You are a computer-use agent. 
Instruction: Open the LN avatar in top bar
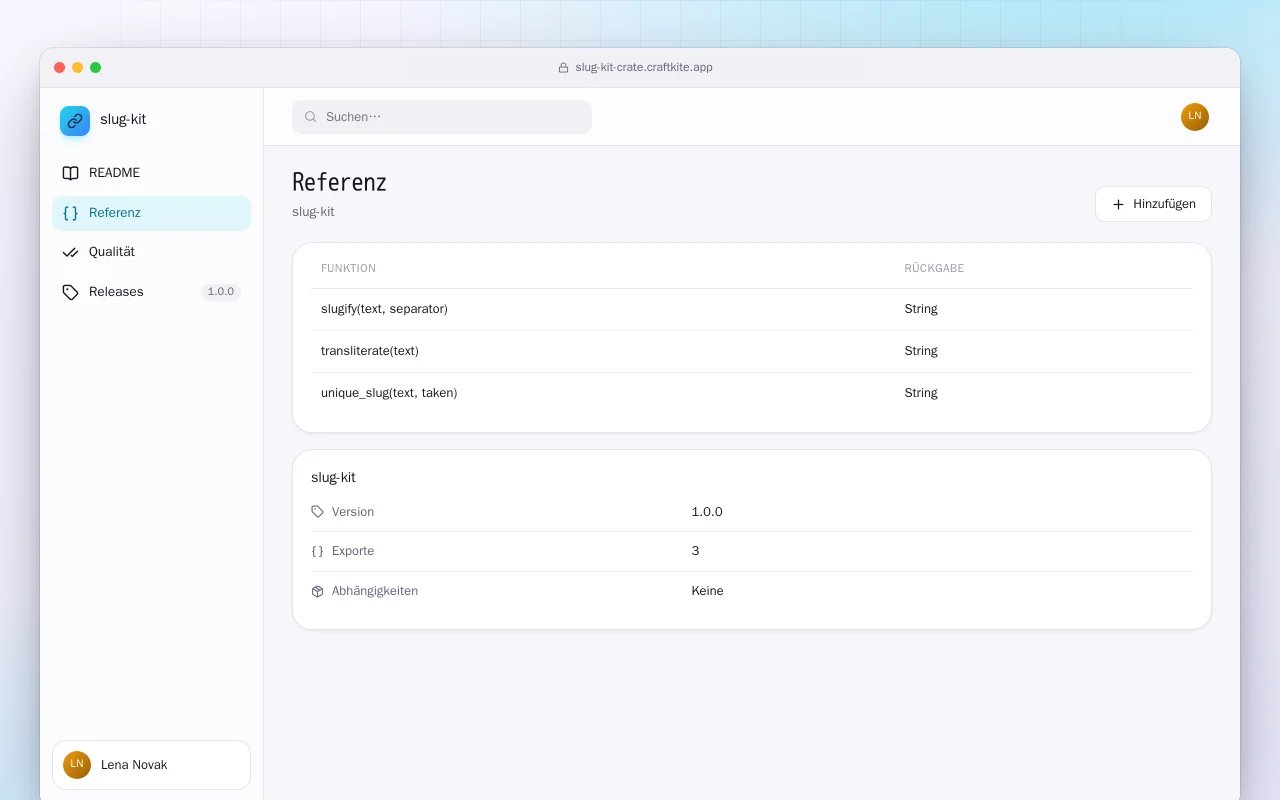tap(1195, 117)
